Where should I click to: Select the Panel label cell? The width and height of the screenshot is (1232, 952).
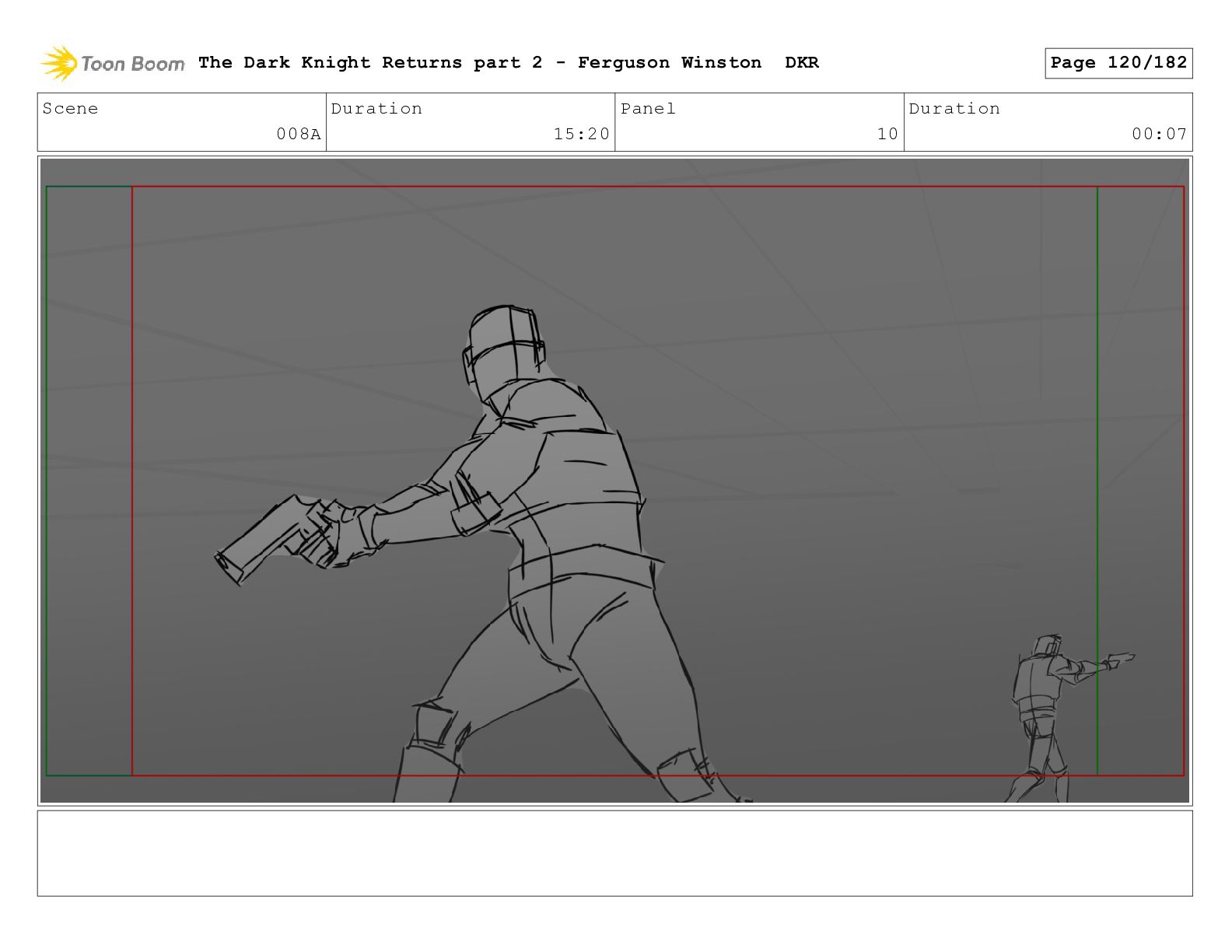pos(759,122)
